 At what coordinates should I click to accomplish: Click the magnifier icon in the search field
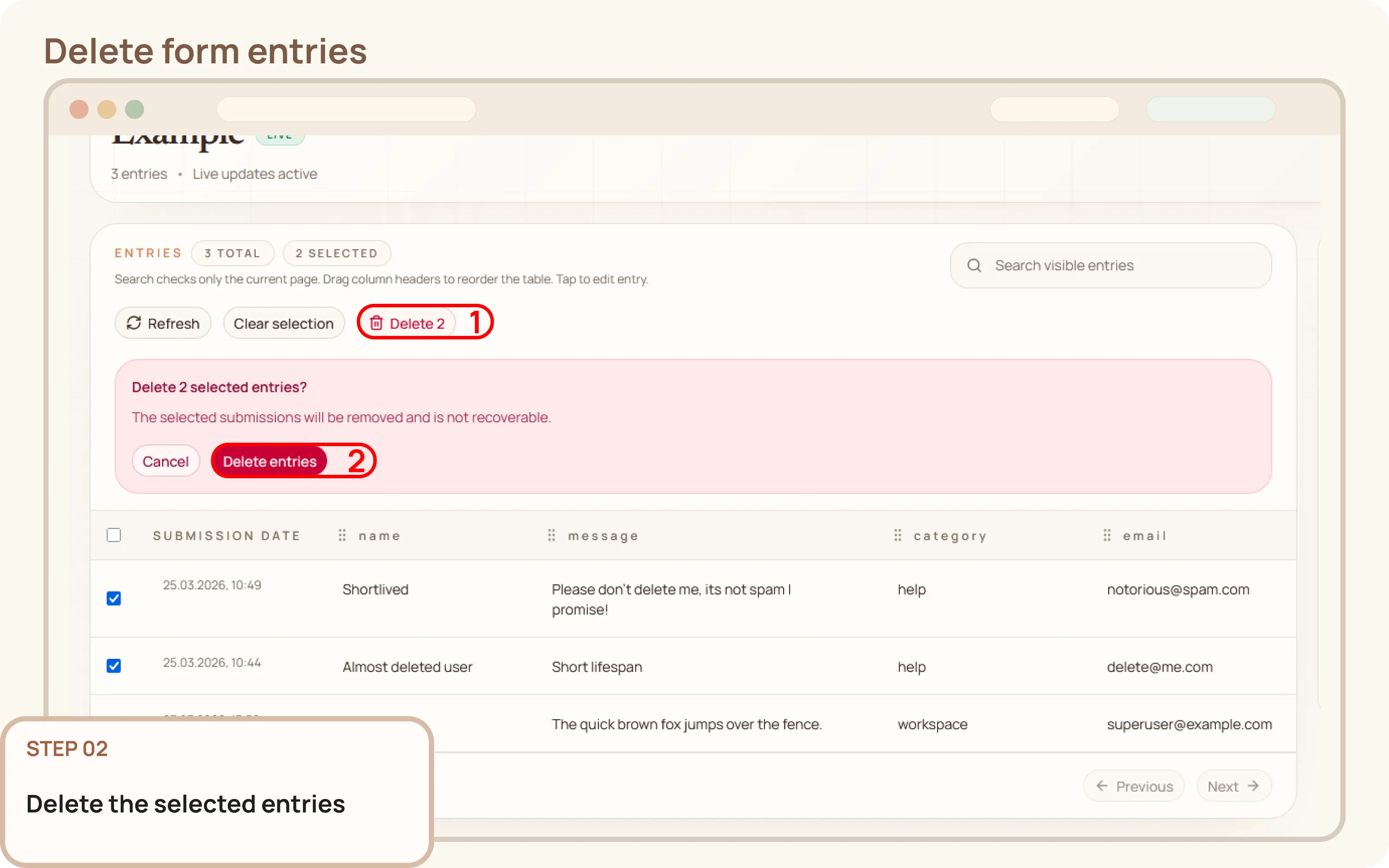tap(975, 265)
